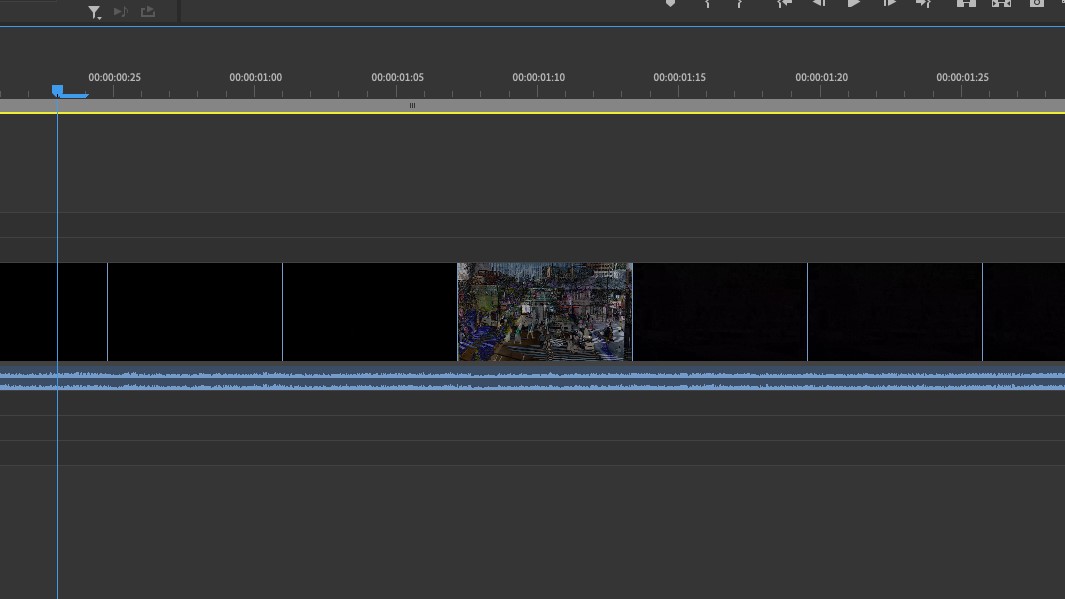Click the Extract button

click(x=1001, y=3)
